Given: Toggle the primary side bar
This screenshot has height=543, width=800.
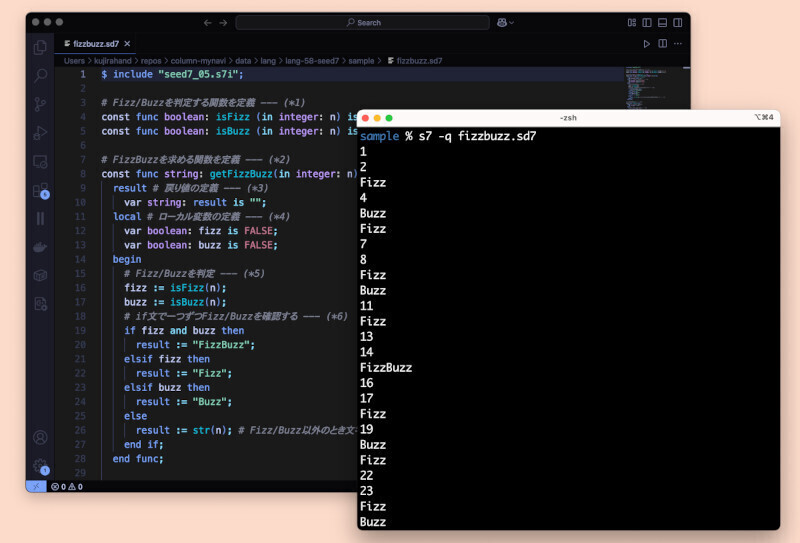Looking at the screenshot, I should [x=647, y=22].
